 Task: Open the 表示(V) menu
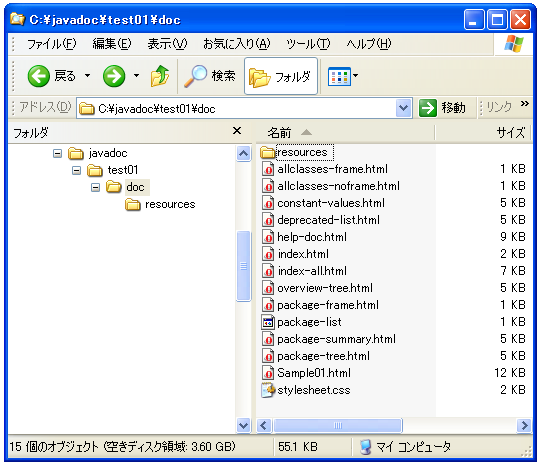[x=167, y=44]
